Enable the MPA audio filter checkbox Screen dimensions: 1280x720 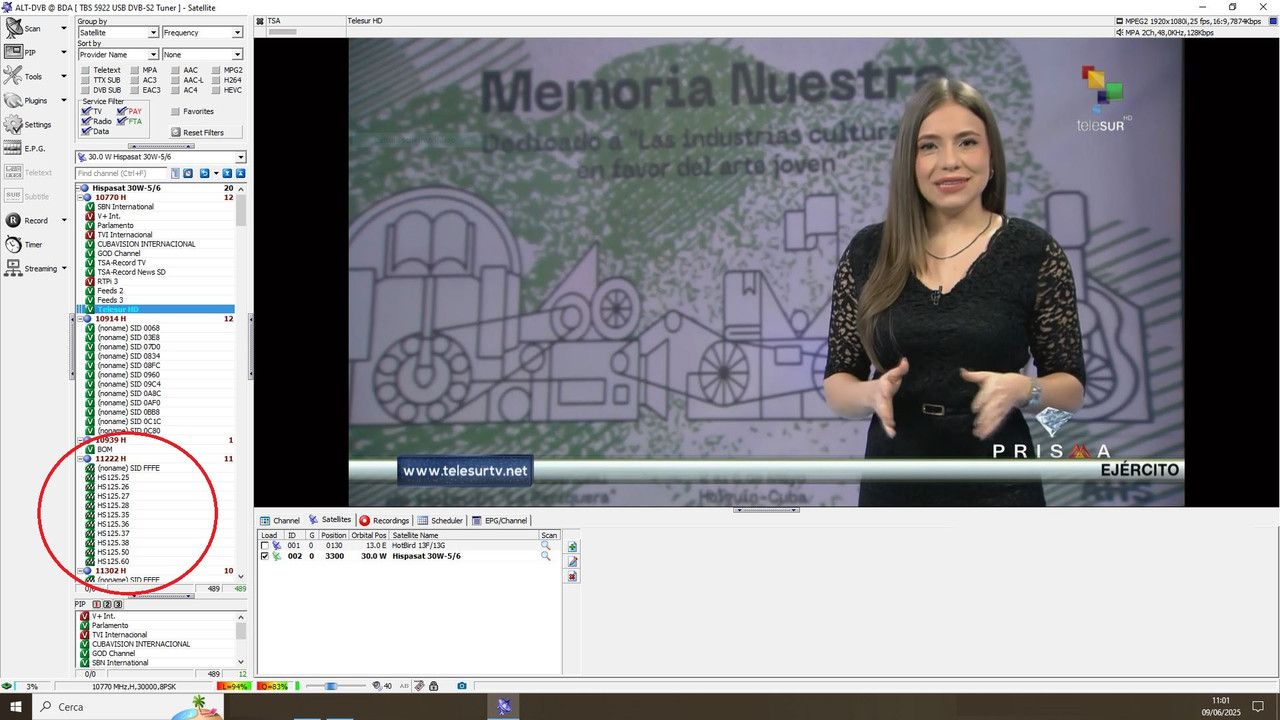coord(135,70)
